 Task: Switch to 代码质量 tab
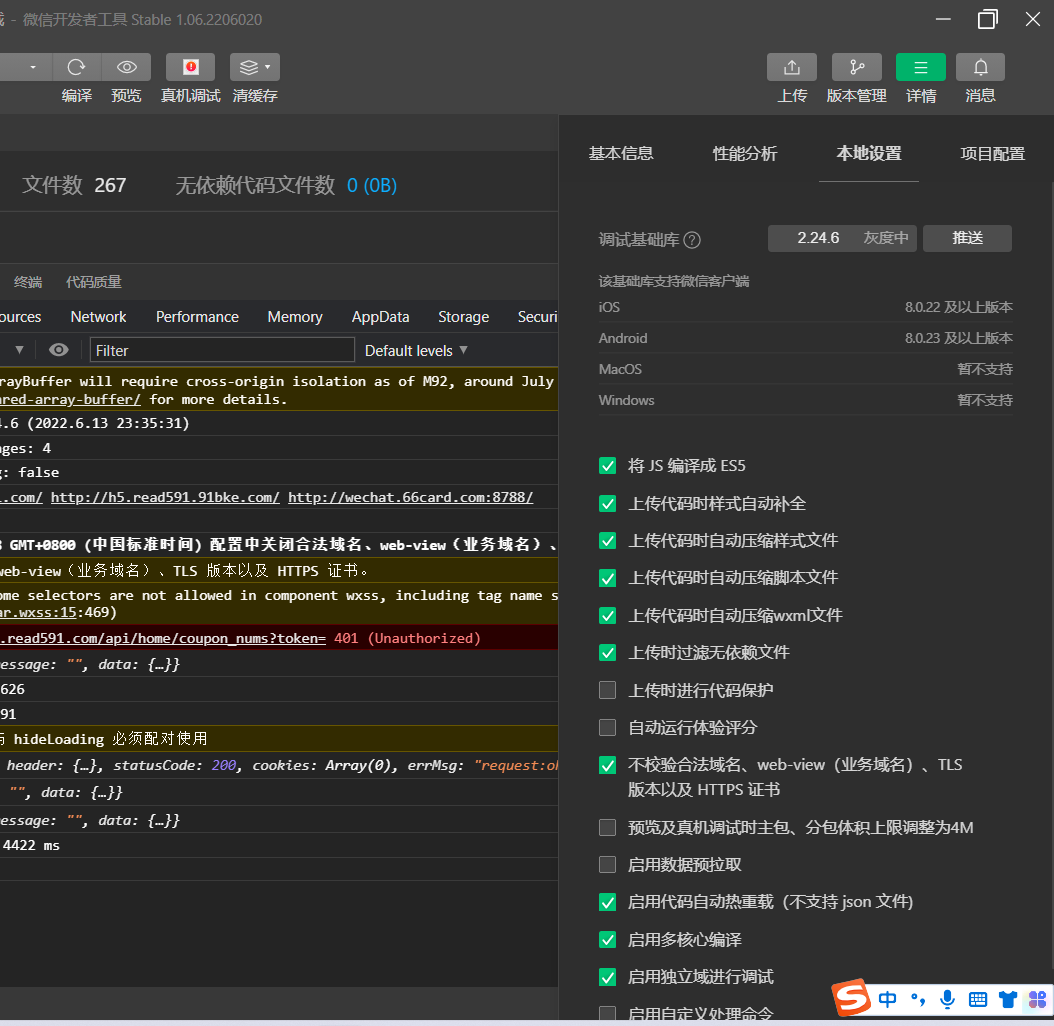pyautogui.click(x=93, y=282)
